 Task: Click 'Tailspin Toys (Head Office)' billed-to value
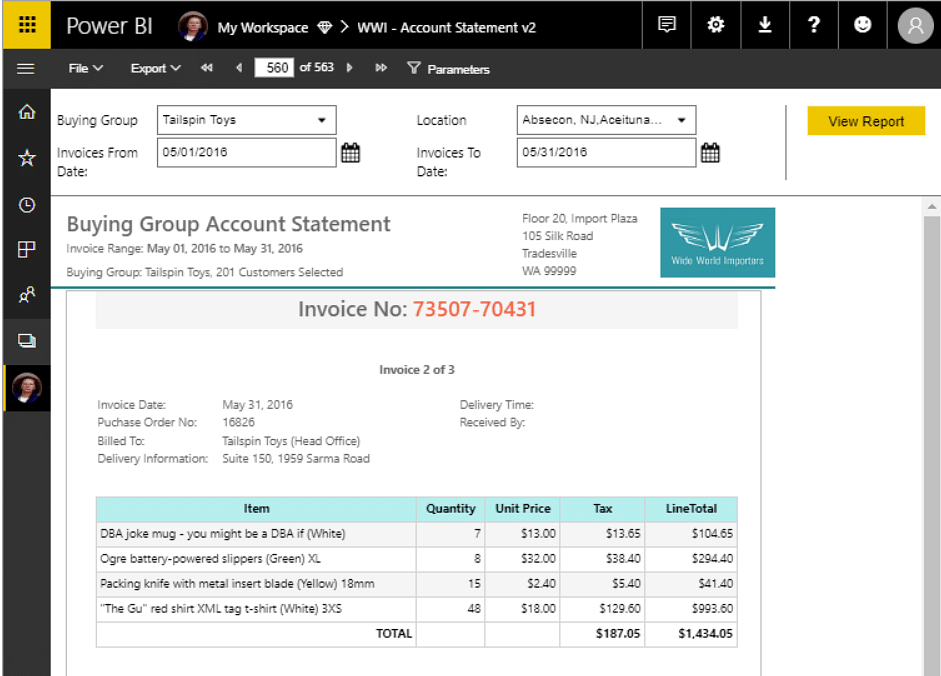click(x=291, y=441)
